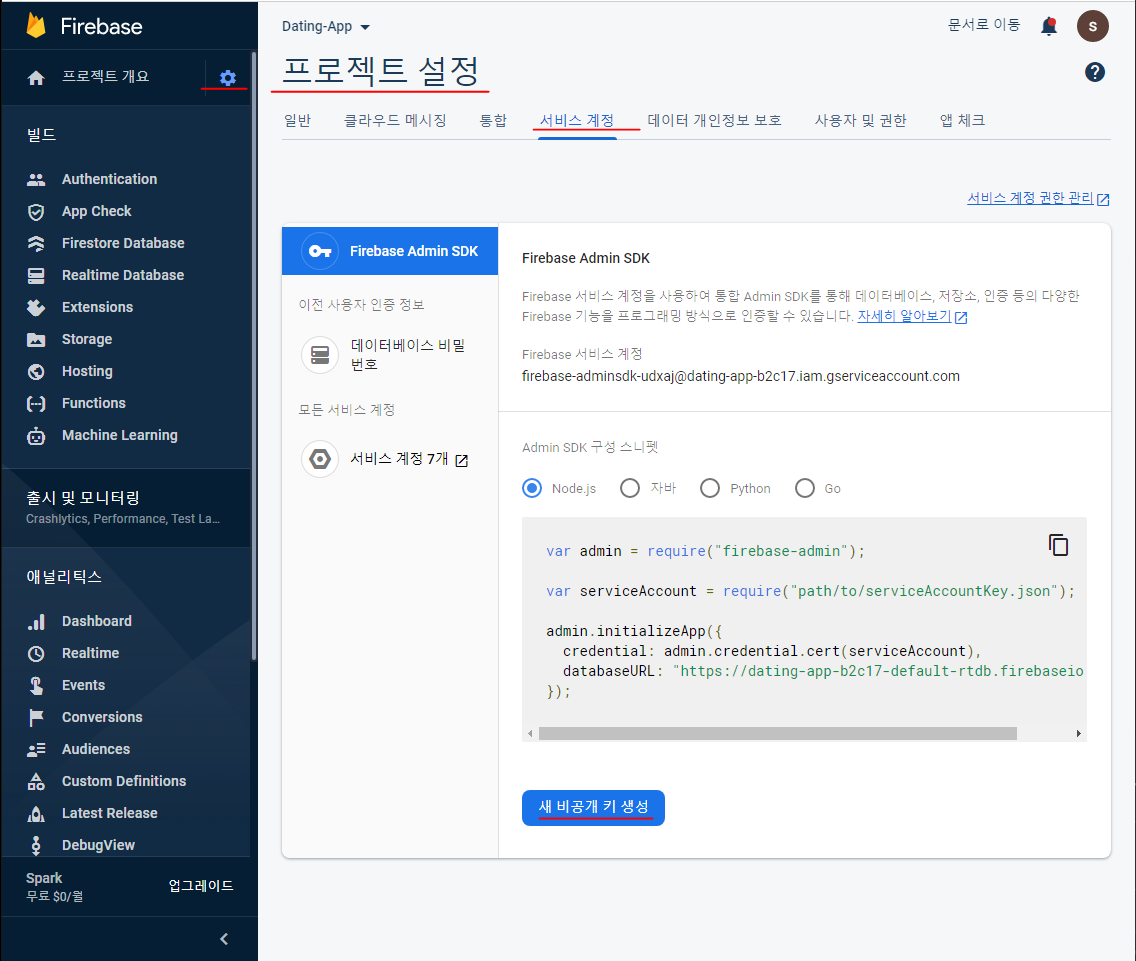Open notifications bell icon

1048,26
